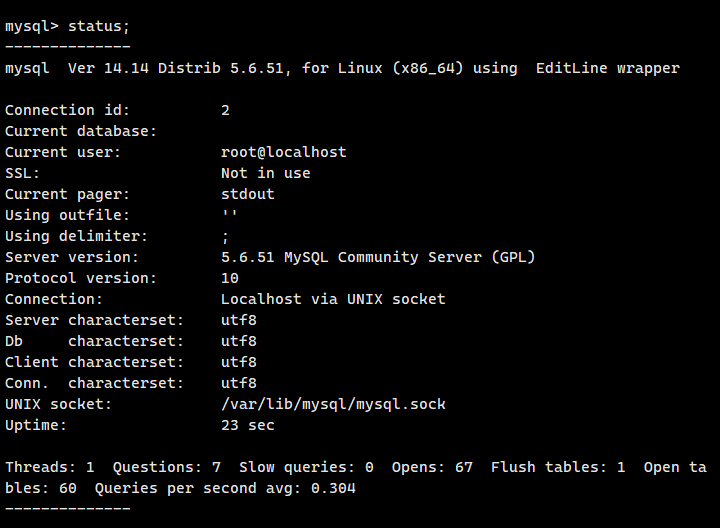Image resolution: width=720 pixels, height=528 pixels.
Task: Click the "EditLine wrapper" text
Action: 607,68
